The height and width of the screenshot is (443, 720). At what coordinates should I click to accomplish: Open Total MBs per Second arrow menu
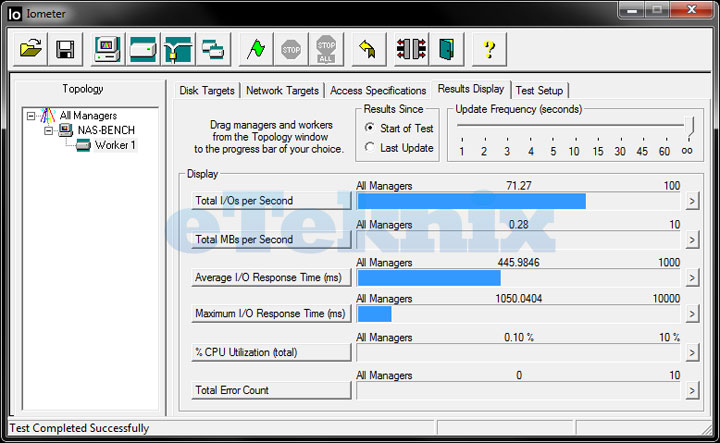click(692, 240)
